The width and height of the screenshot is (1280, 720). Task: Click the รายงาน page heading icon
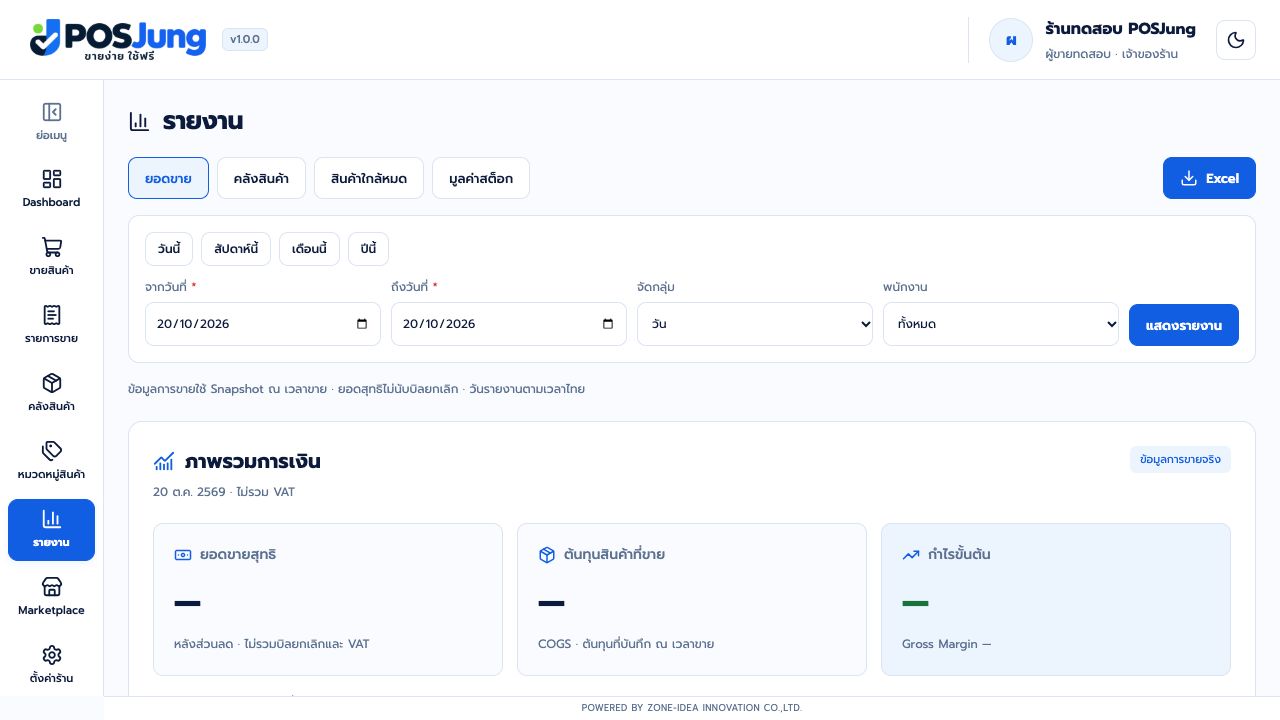tap(139, 122)
